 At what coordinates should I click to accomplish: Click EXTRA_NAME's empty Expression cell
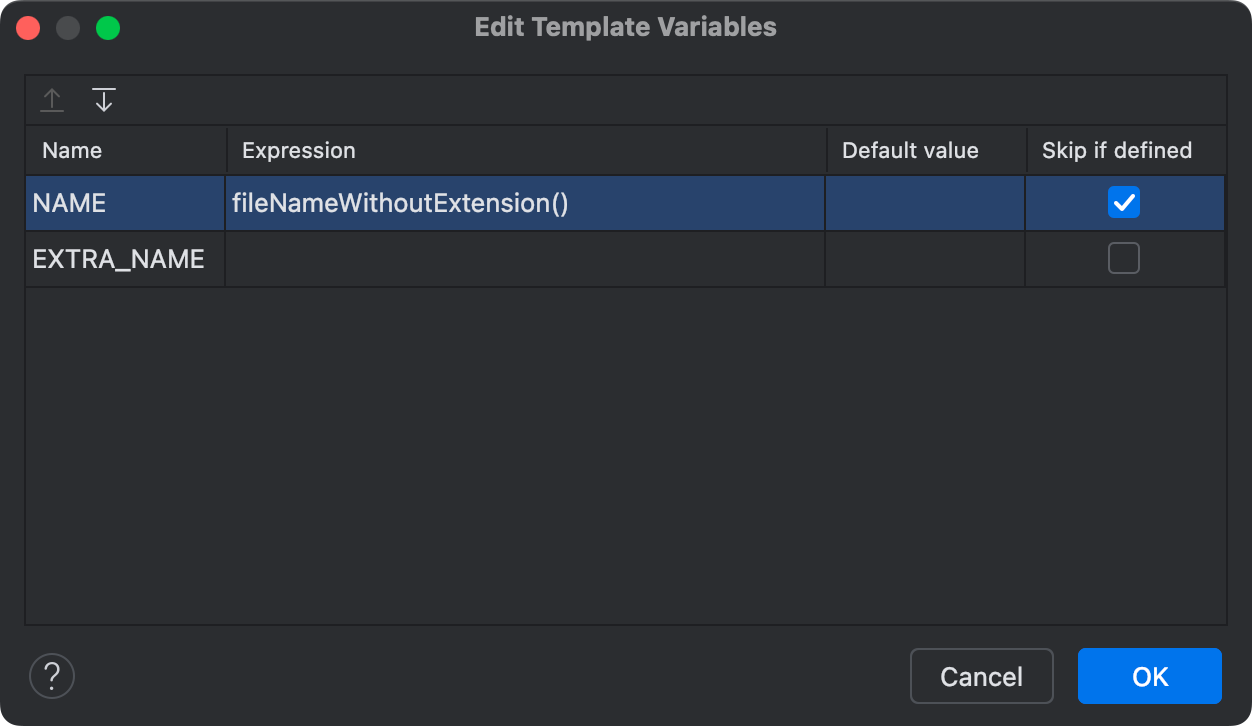tap(525, 259)
